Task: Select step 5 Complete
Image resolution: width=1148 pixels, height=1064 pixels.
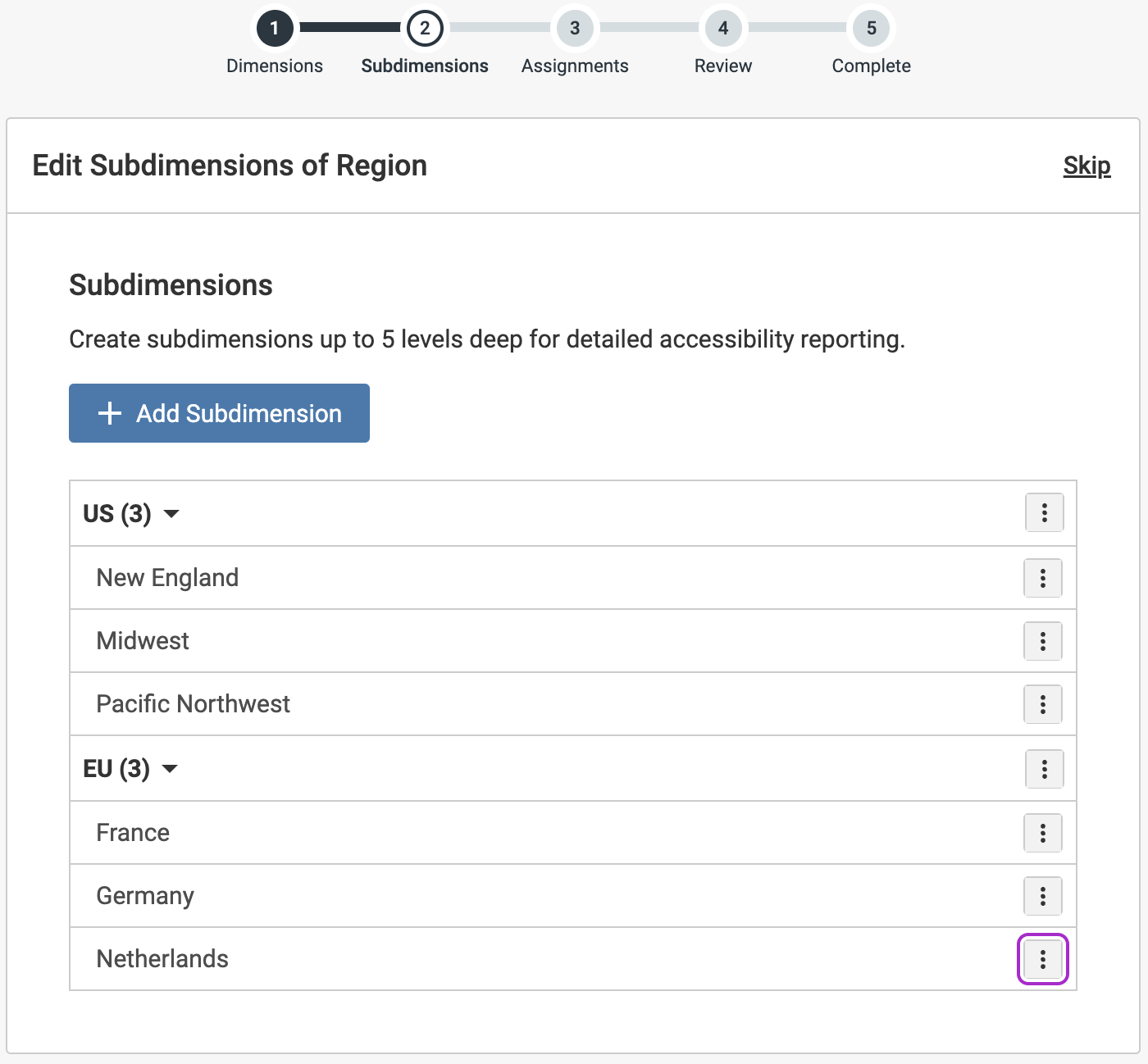Action: coord(871,29)
